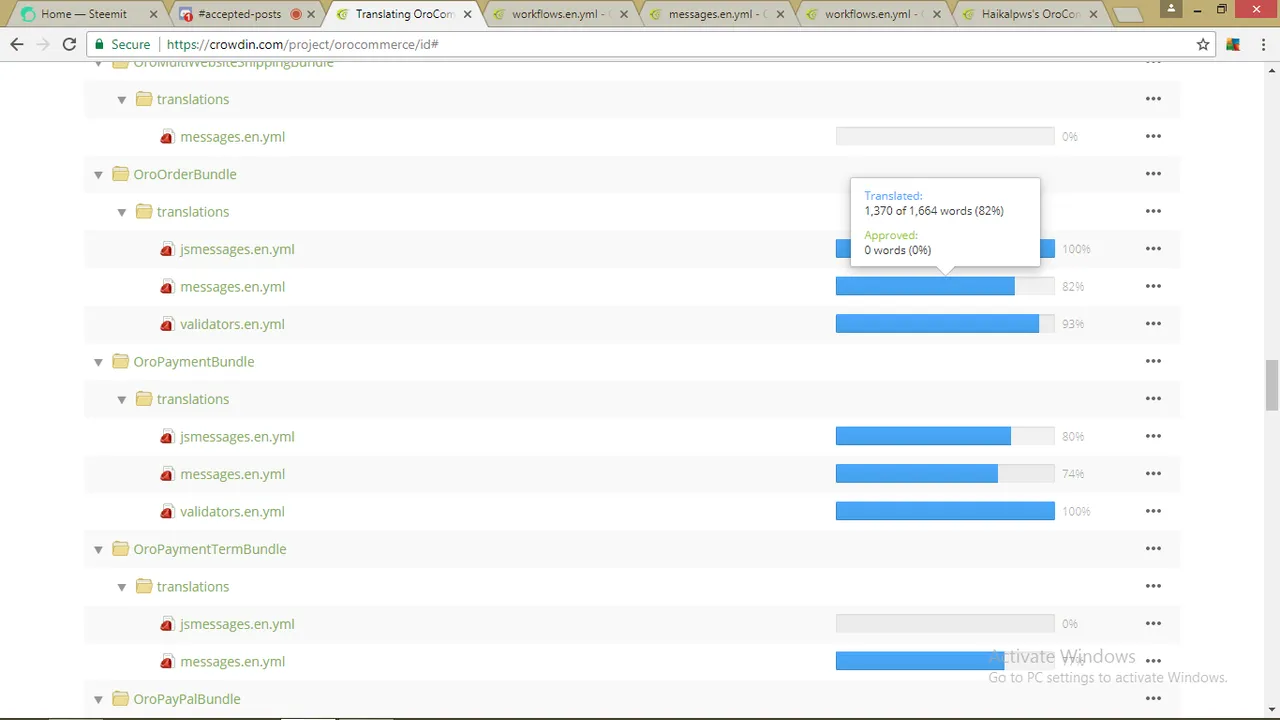This screenshot has width=1280, height=720.
Task: Click the 93% label of validators.en.yml
Action: pyautogui.click(x=1073, y=324)
